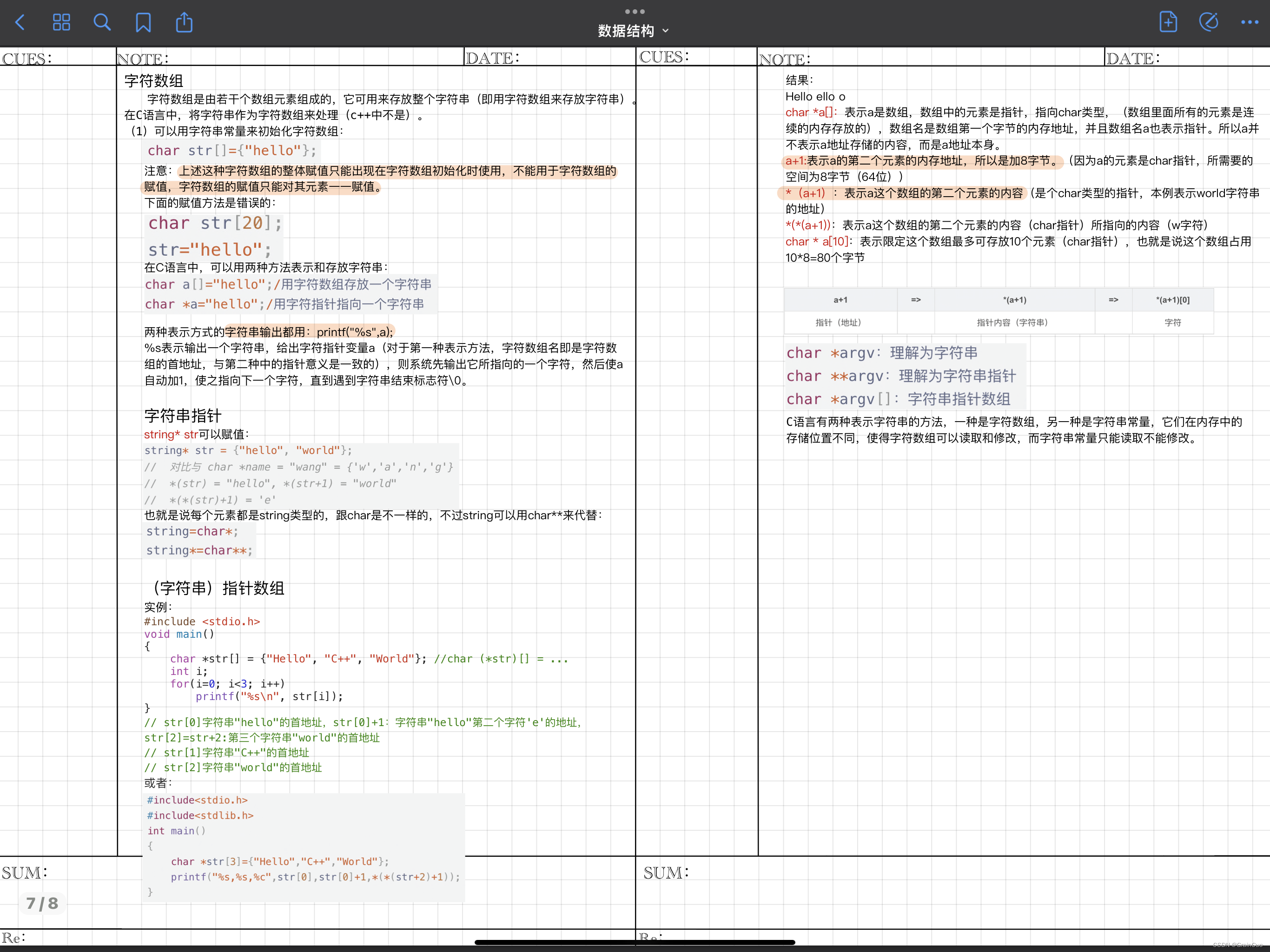This screenshot has width=1270, height=952.
Task: Open the thumbnail grid view
Action: click(x=61, y=22)
